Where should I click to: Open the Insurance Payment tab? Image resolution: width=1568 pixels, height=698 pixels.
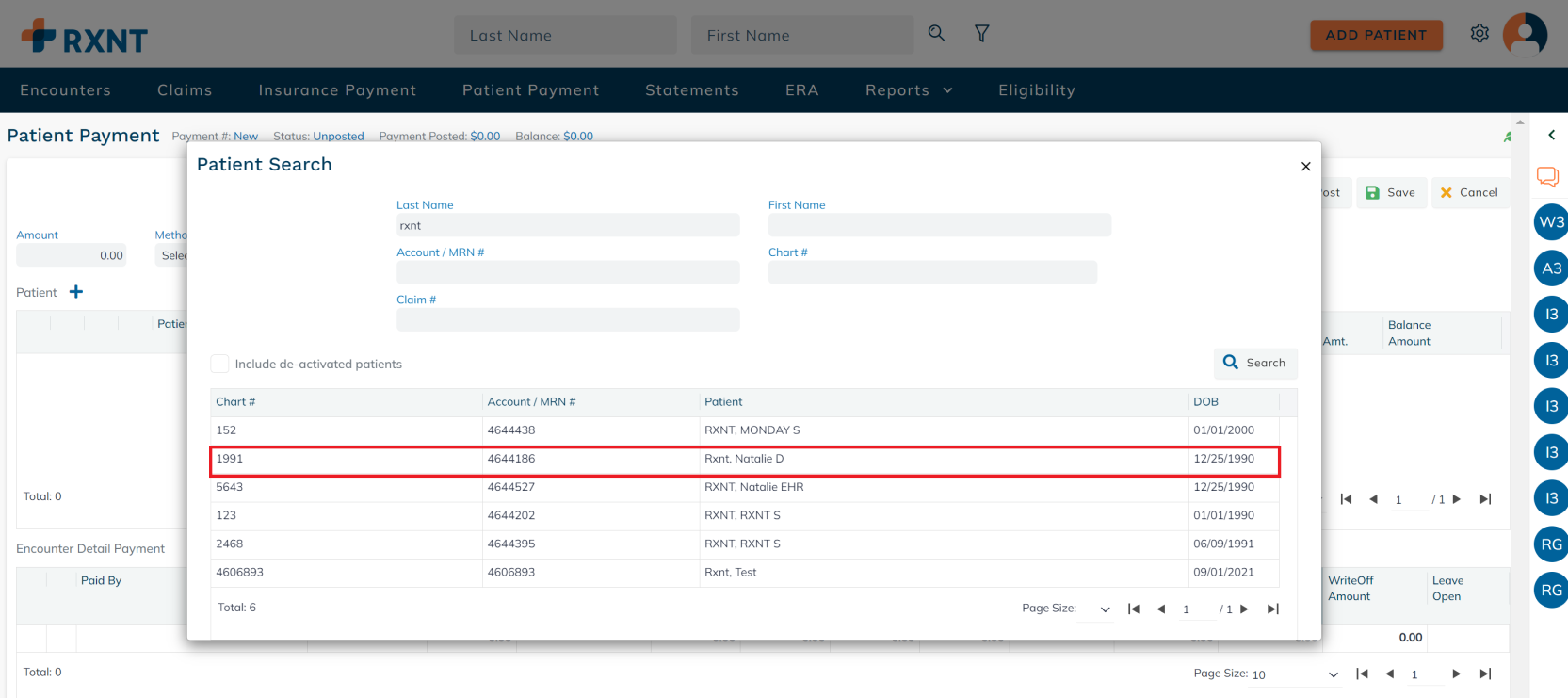tap(337, 90)
